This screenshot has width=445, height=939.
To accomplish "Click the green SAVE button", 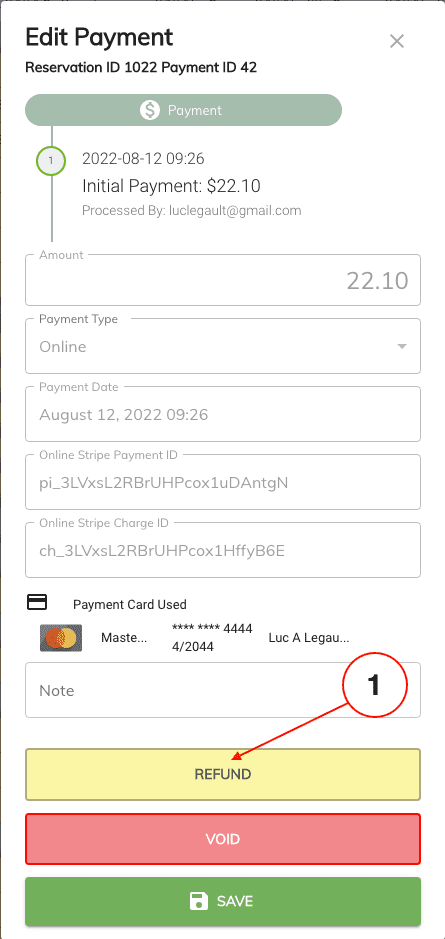I will pyautogui.click(x=223, y=901).
